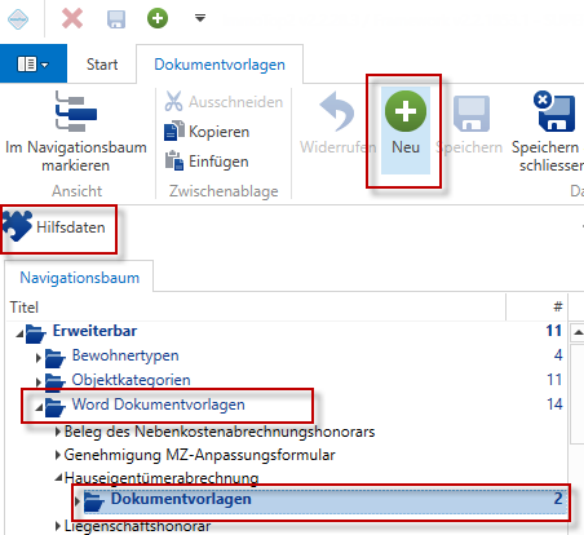Select the Bewohnertypen folder
Viewport: 584px width, 535px height.
(x=125, y=355)
